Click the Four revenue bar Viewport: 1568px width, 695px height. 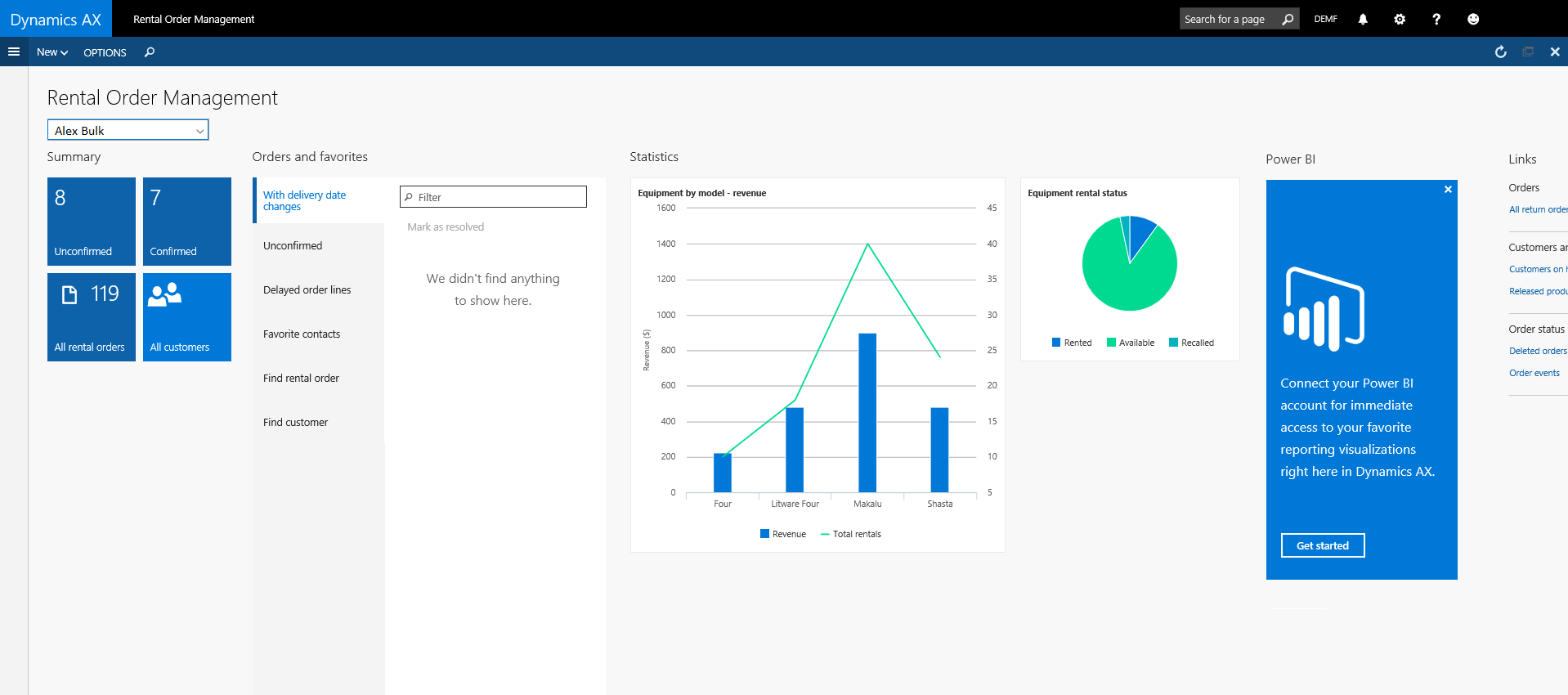coord(723,473)
